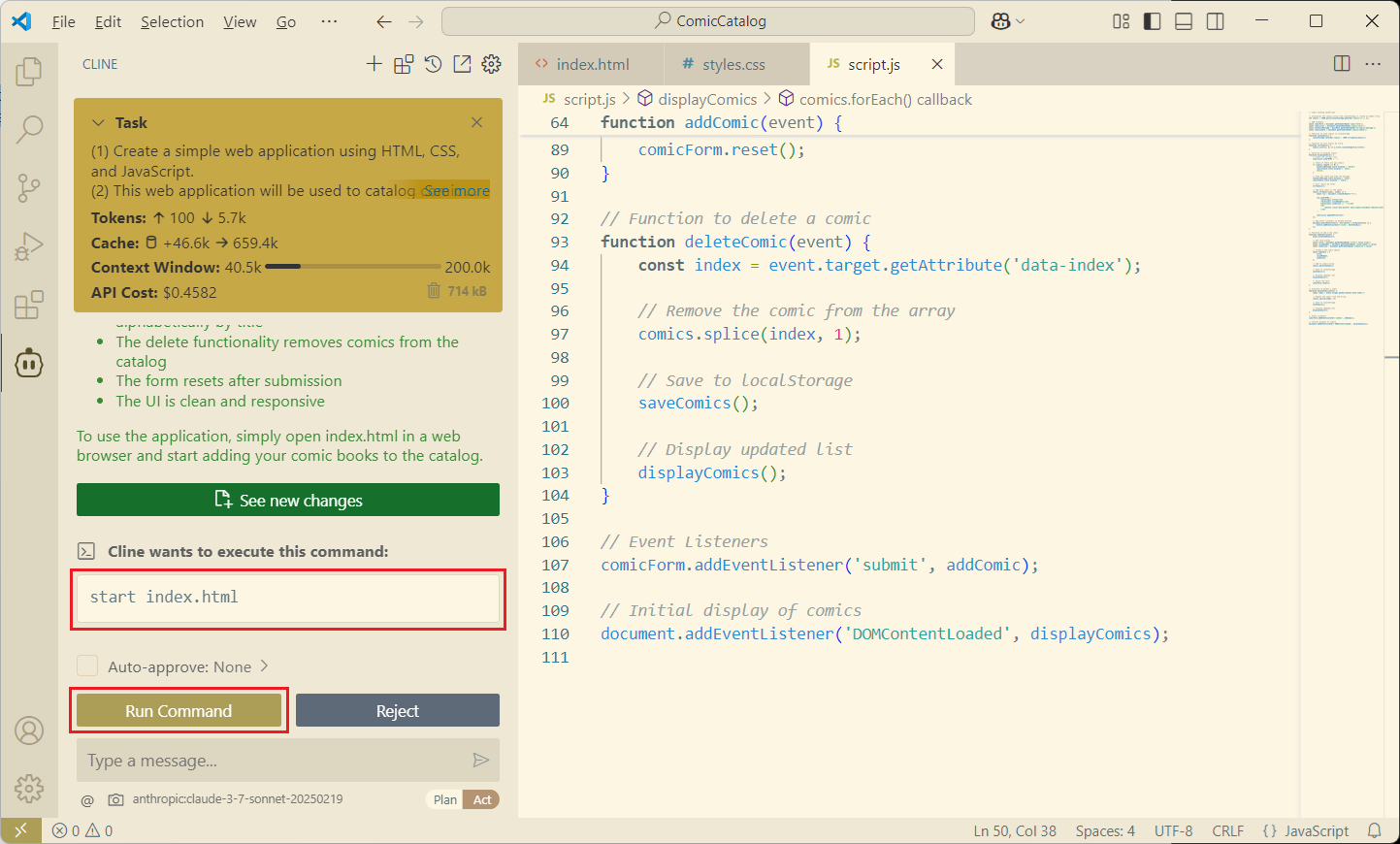This screenshot has height=844, width=1400.
Task: Click the See new changes button
Action: [x=287, y=500]
